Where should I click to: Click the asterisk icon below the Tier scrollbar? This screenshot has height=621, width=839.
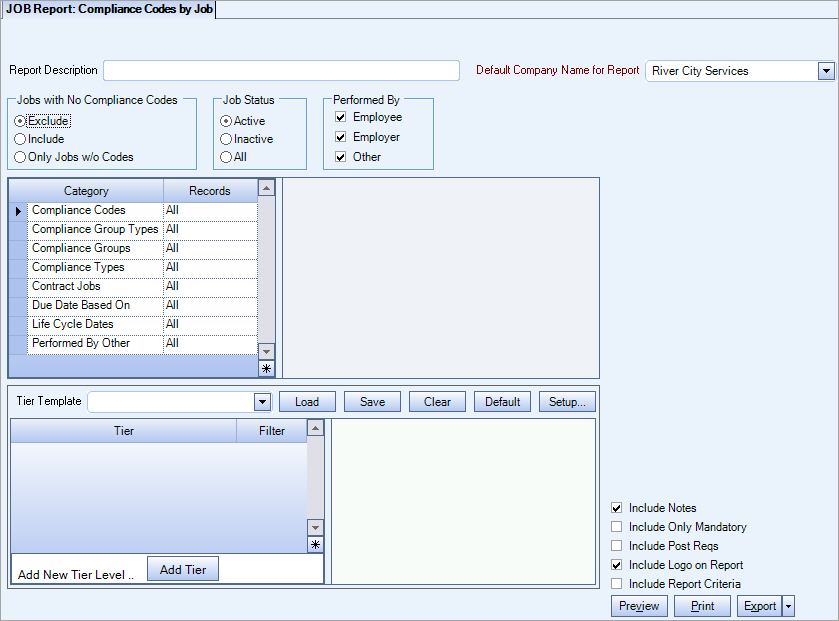click(x=316, y=543)
